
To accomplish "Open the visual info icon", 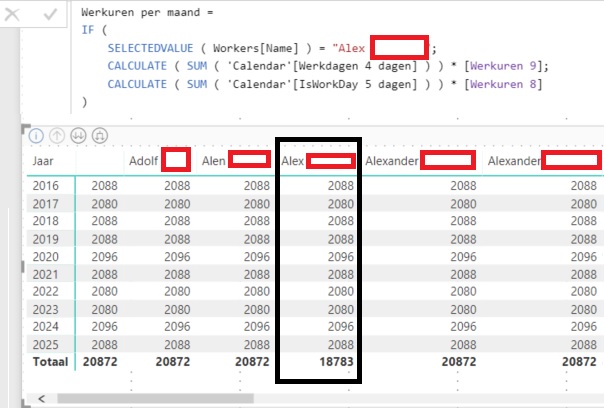I will [36, 136].
